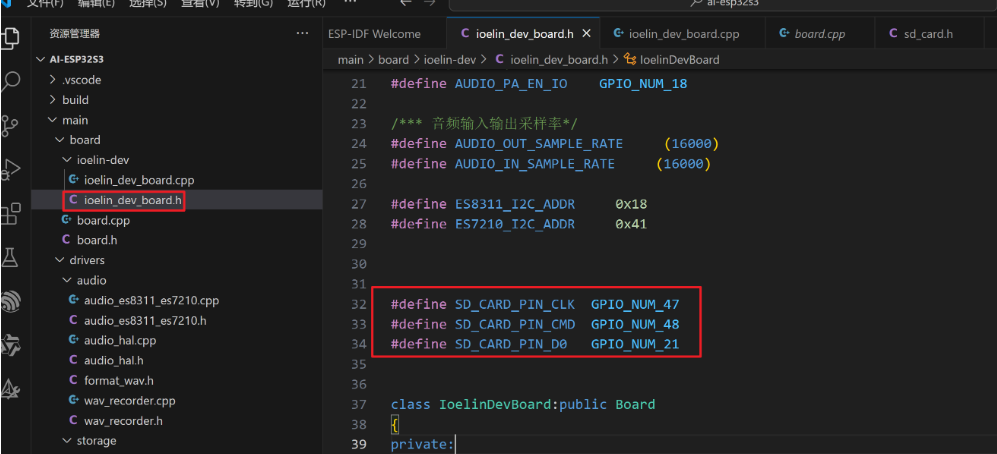Expand the .vscode folder

53,80
